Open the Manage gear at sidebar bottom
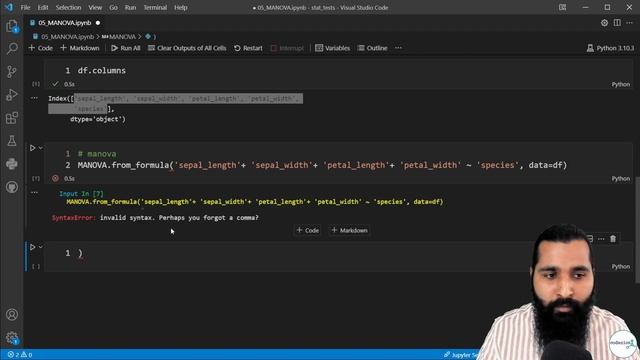The image size is (640, 360). [x=12, y=338]
